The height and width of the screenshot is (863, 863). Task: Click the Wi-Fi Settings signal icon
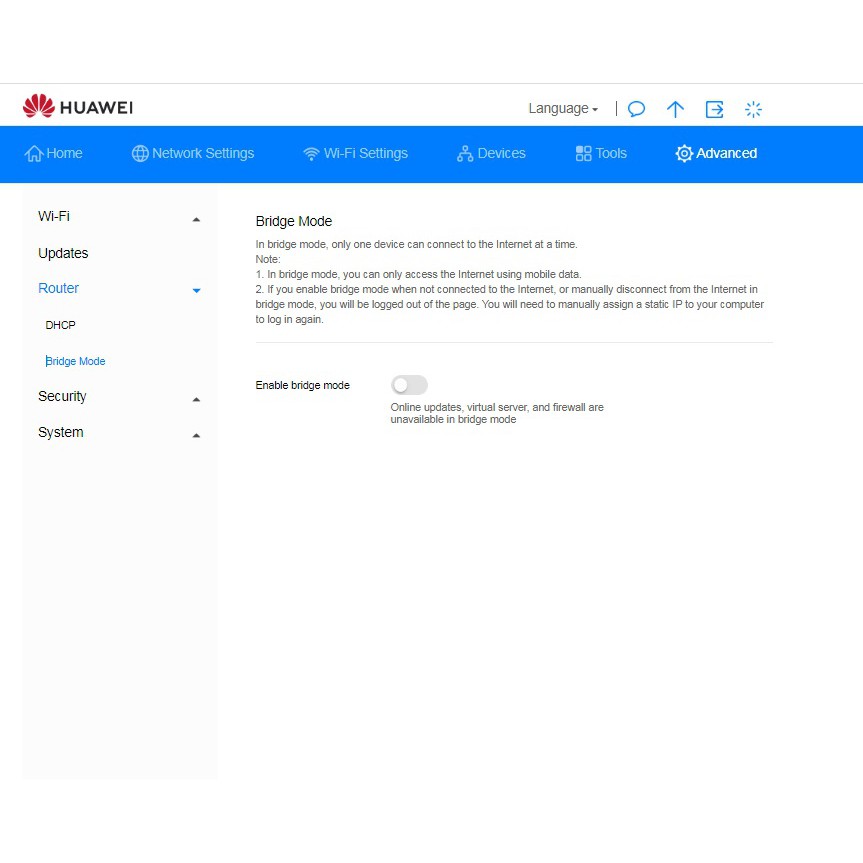[311, 153]
